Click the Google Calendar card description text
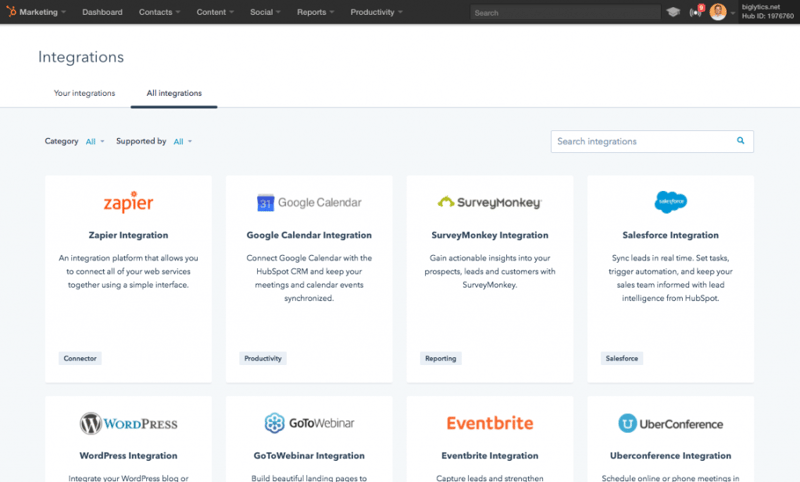 (x=309, y=278)
